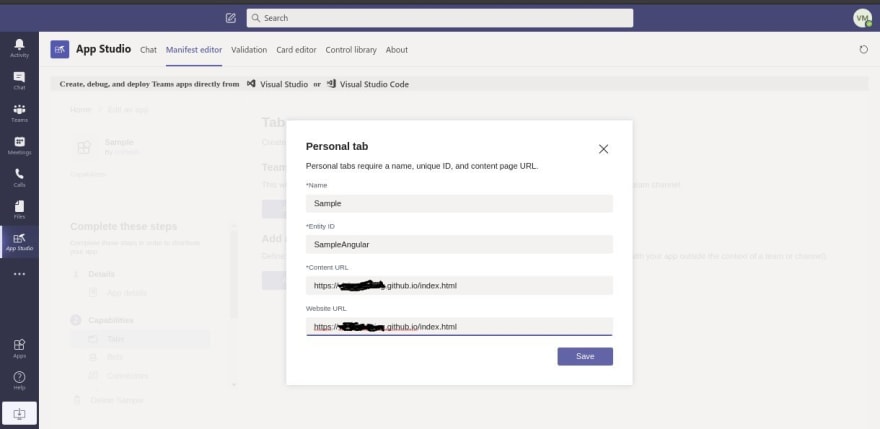Click the Content URL input field
Image resolution: width=880 pixels, height=429 pixels.
(459, 285)
